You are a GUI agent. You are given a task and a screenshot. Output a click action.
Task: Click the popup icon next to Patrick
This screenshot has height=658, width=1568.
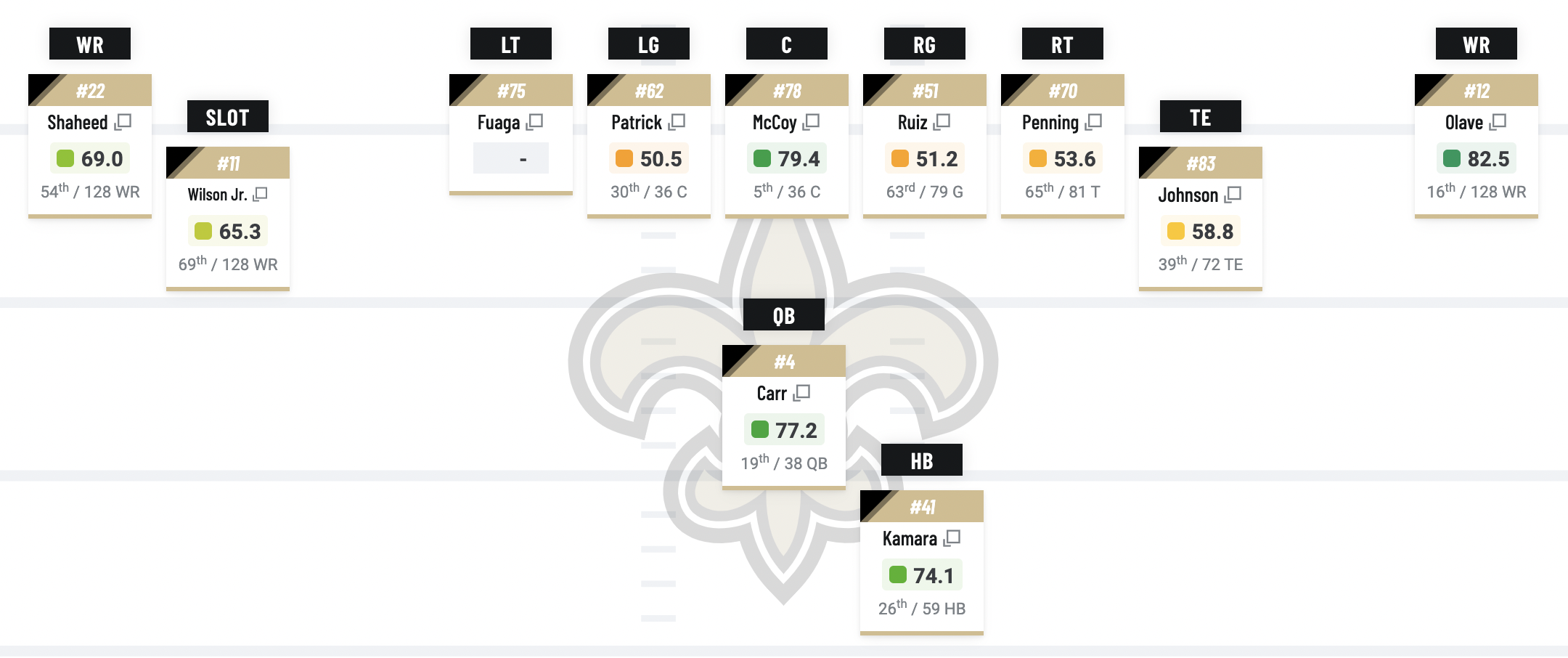[x=677, y=122]
